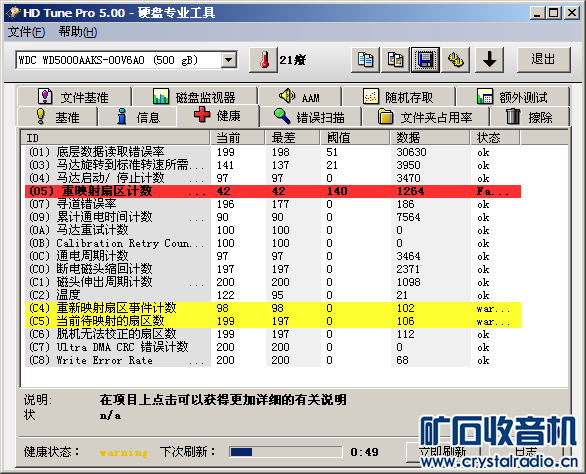Click the 当前 column header

click(237, 138)
